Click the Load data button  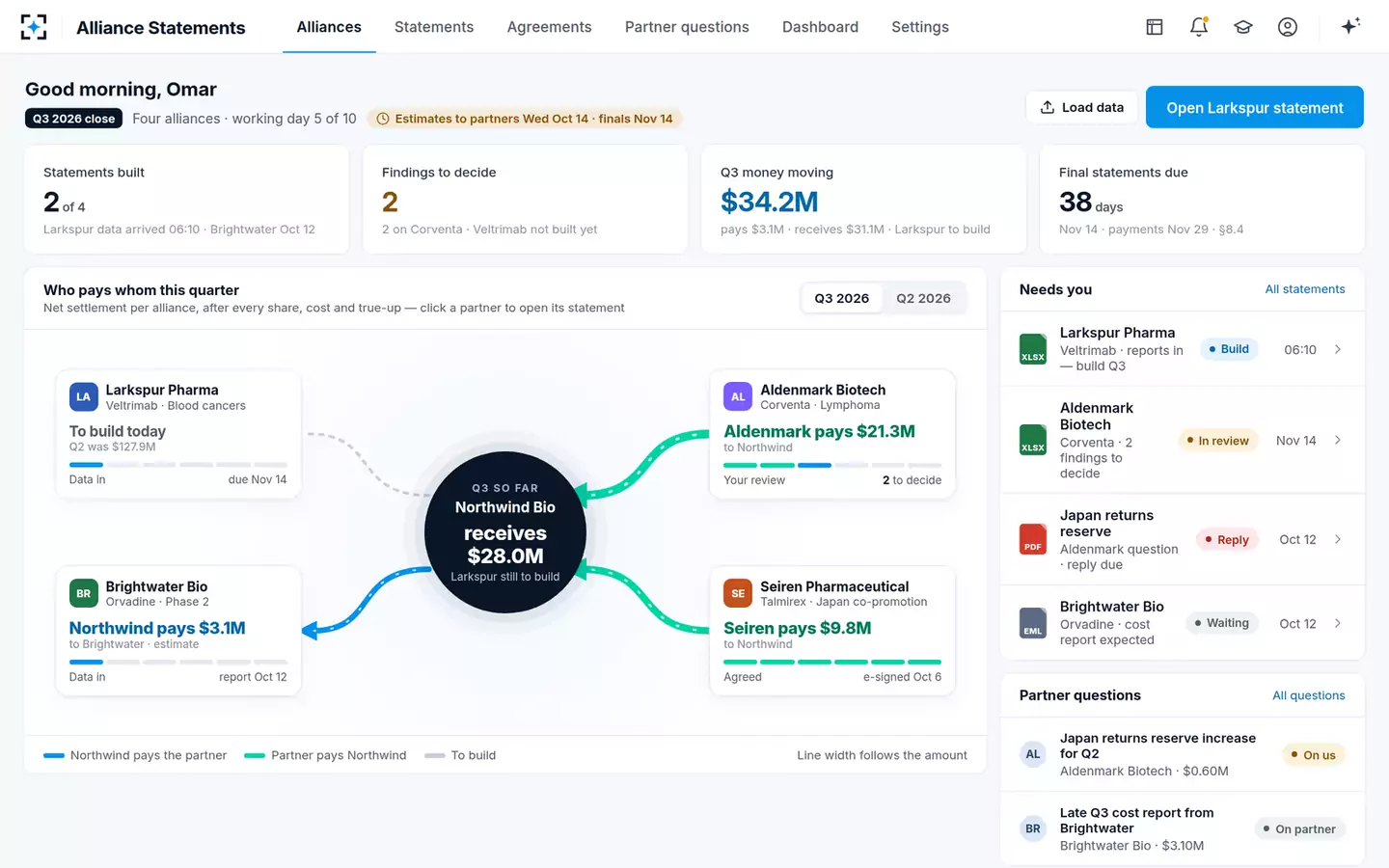coord(1081,107)
